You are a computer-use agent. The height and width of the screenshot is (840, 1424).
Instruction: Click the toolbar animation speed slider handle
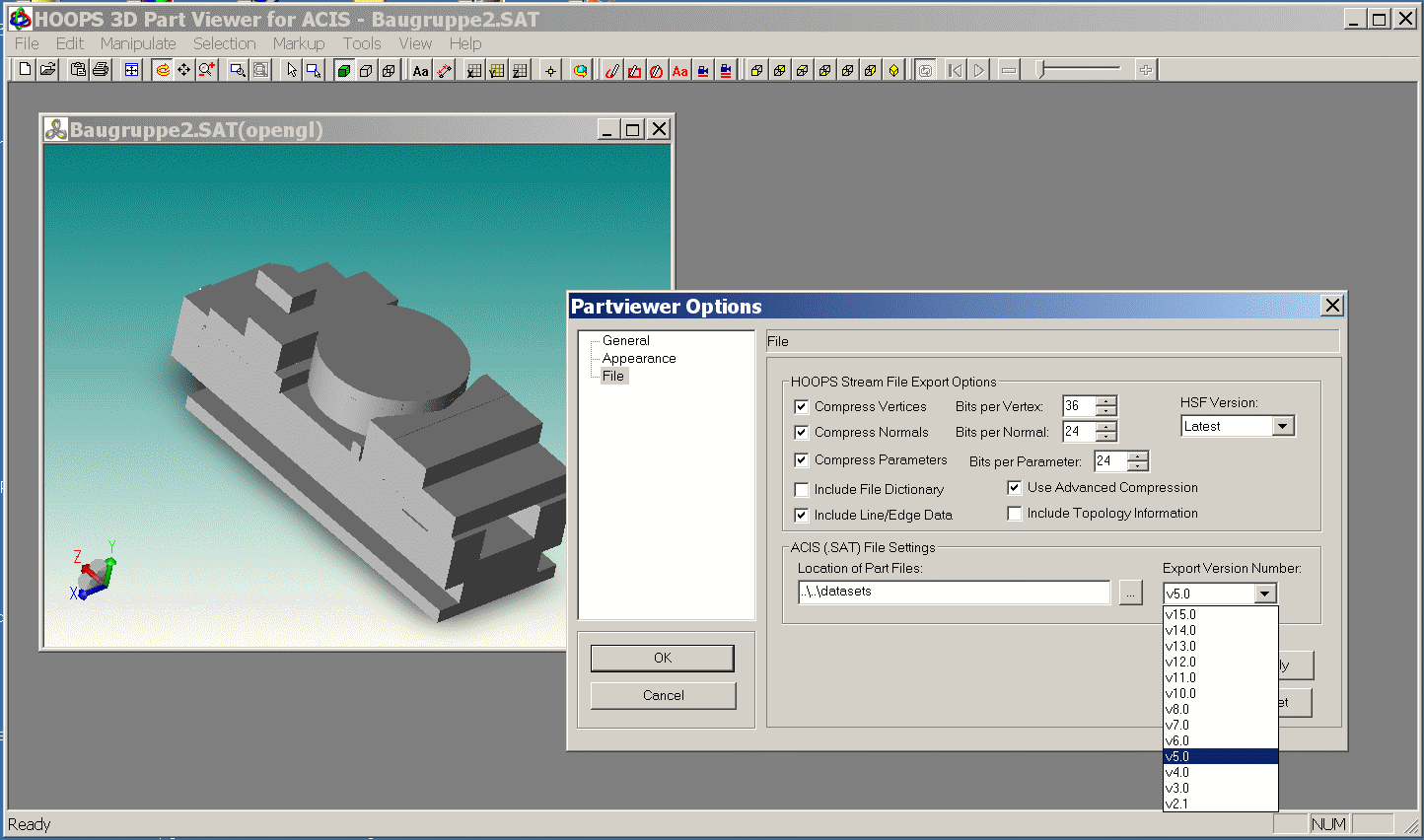(1039, 69)
